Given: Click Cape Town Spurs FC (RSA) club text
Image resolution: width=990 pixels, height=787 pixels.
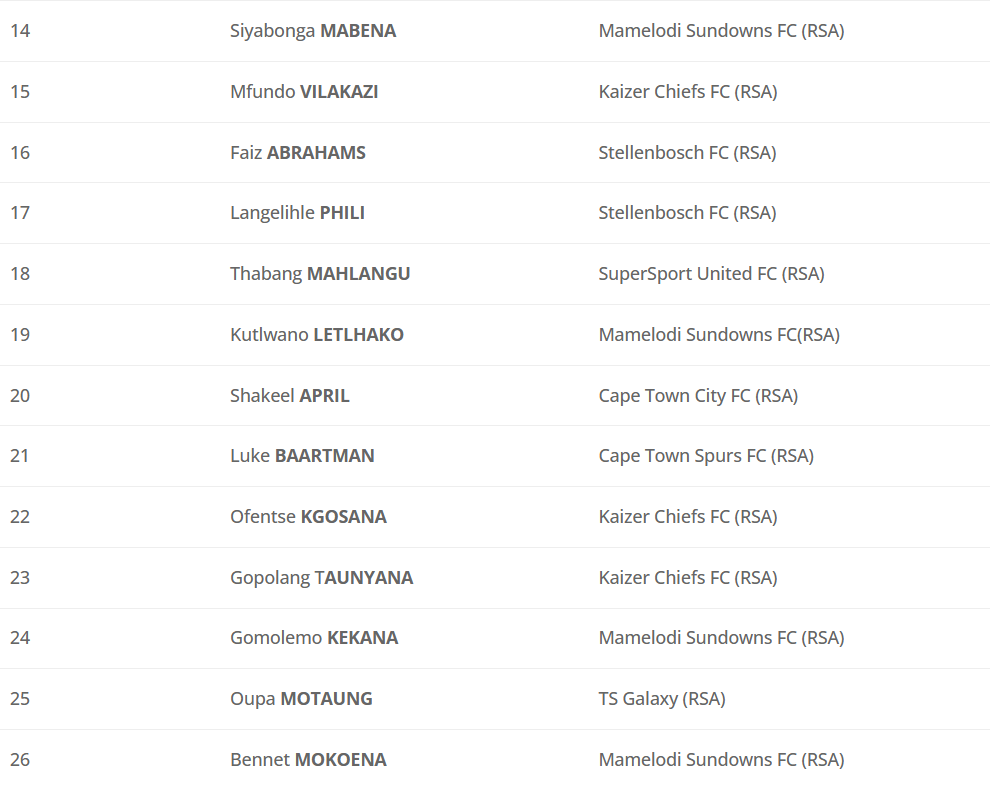Looking at the screenshot, I should [706, 456].
